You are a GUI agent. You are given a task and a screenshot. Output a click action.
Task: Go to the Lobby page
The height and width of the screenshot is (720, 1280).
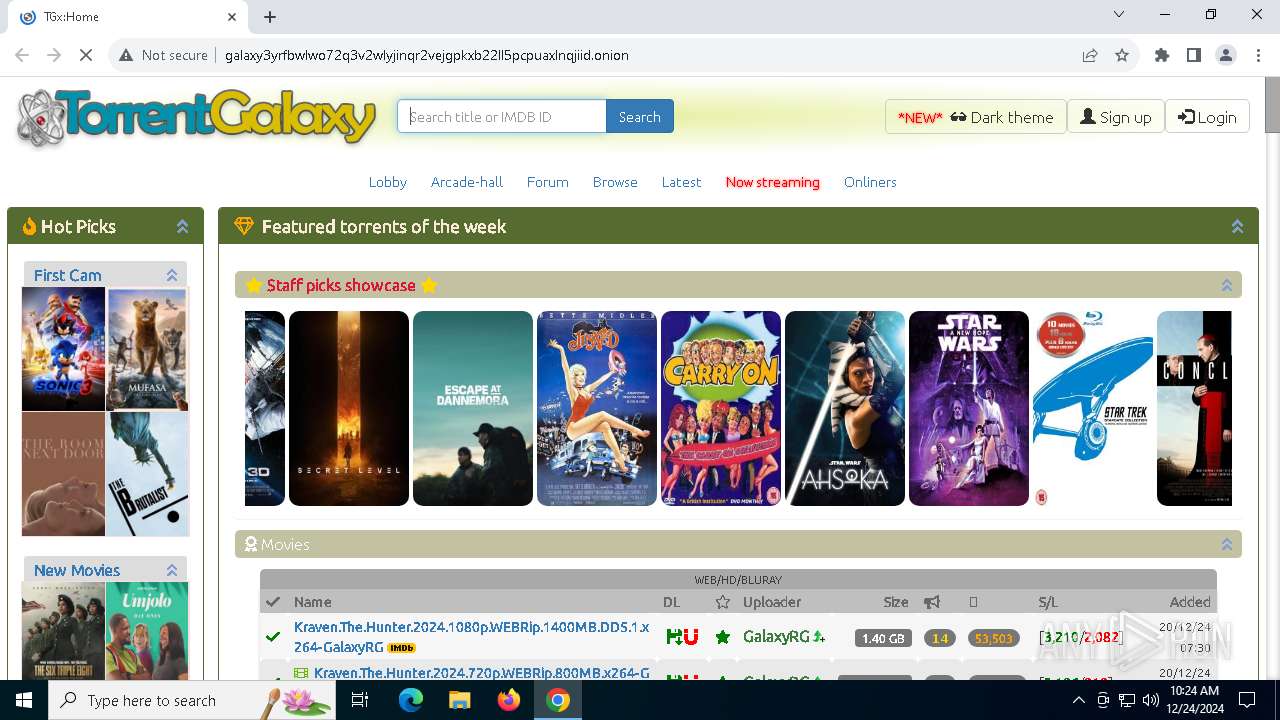[387, 182]
